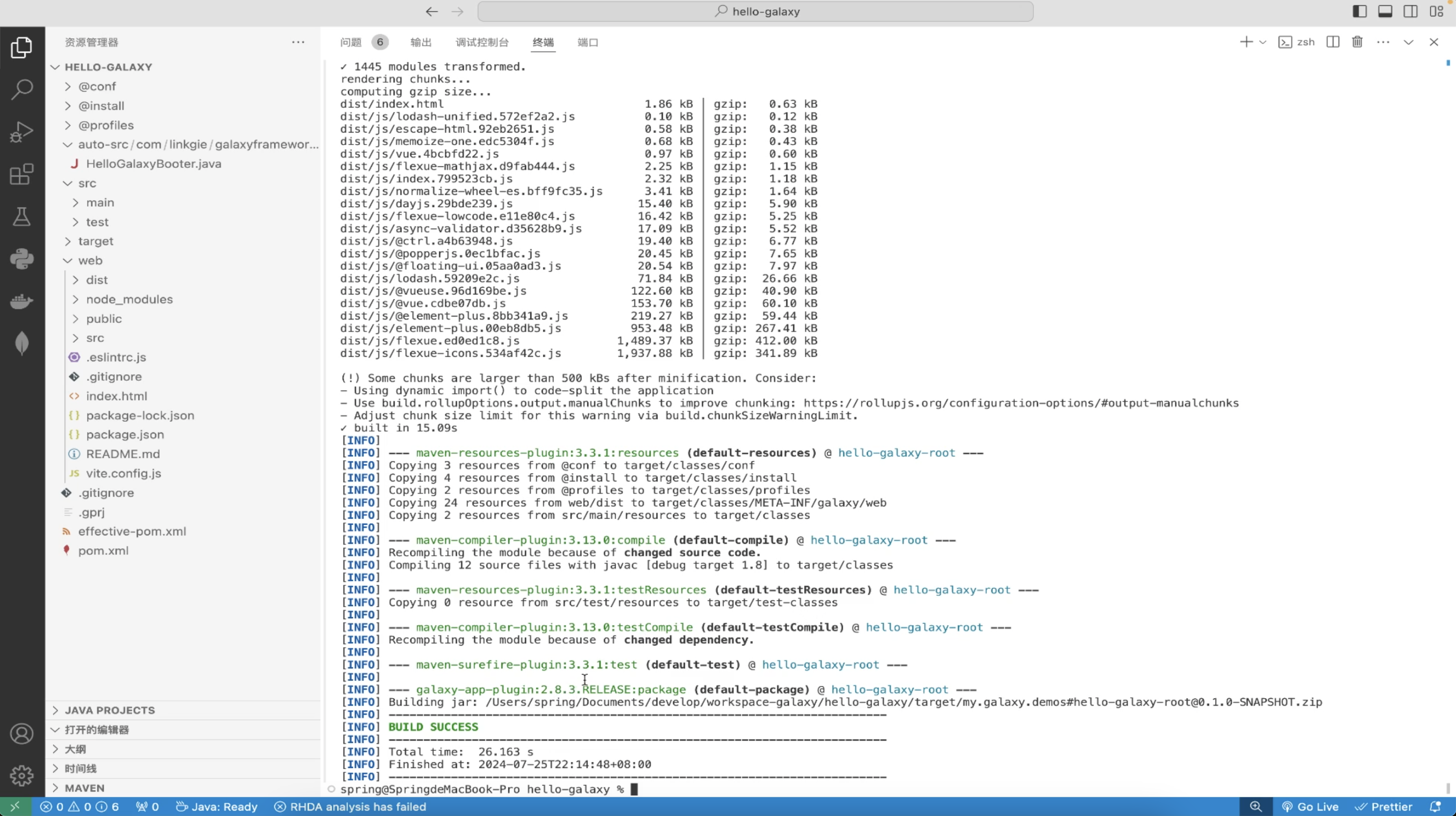
Task: Collapse the auto-src folder
Action: click(184, 144)
